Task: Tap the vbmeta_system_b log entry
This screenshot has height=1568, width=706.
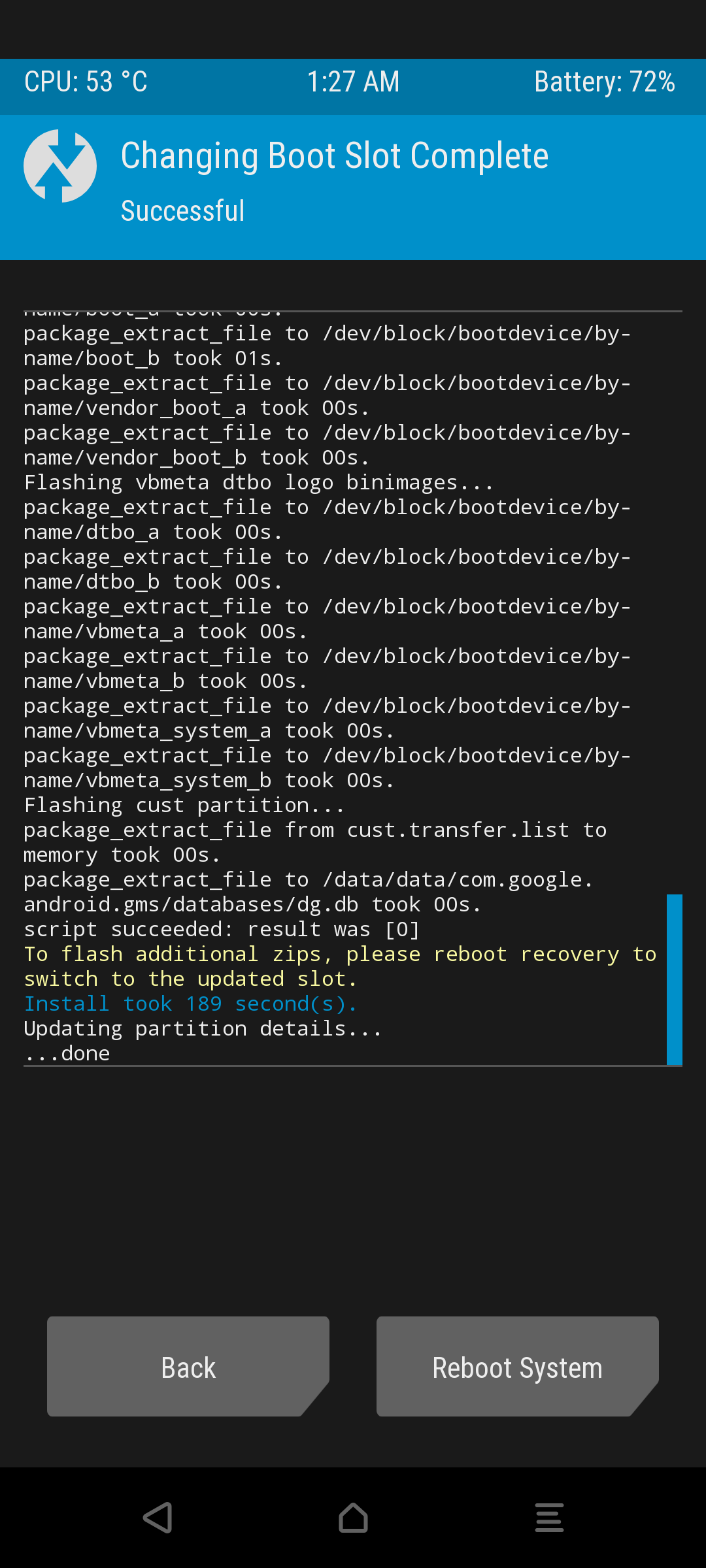Action: 327,768
